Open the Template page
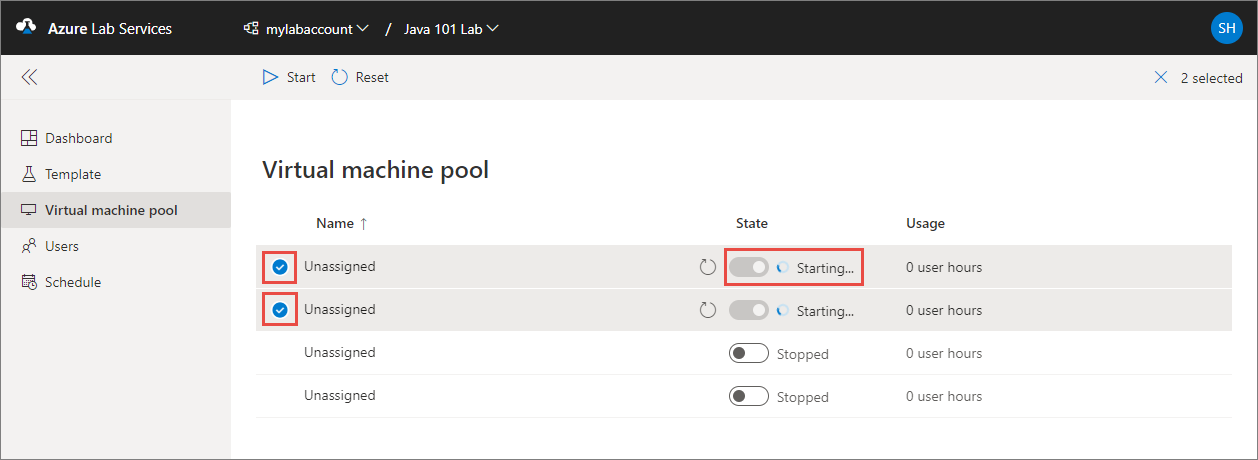This screenshot has width=1258, height=460. point(115,174)
